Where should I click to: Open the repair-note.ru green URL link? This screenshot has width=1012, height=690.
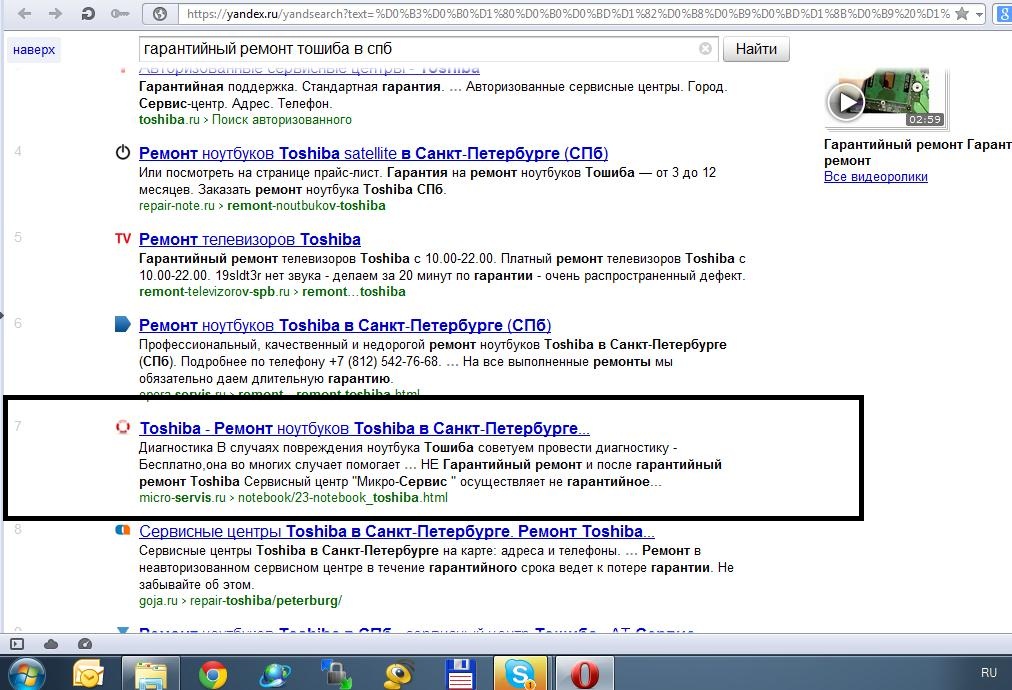coord(262,206)
